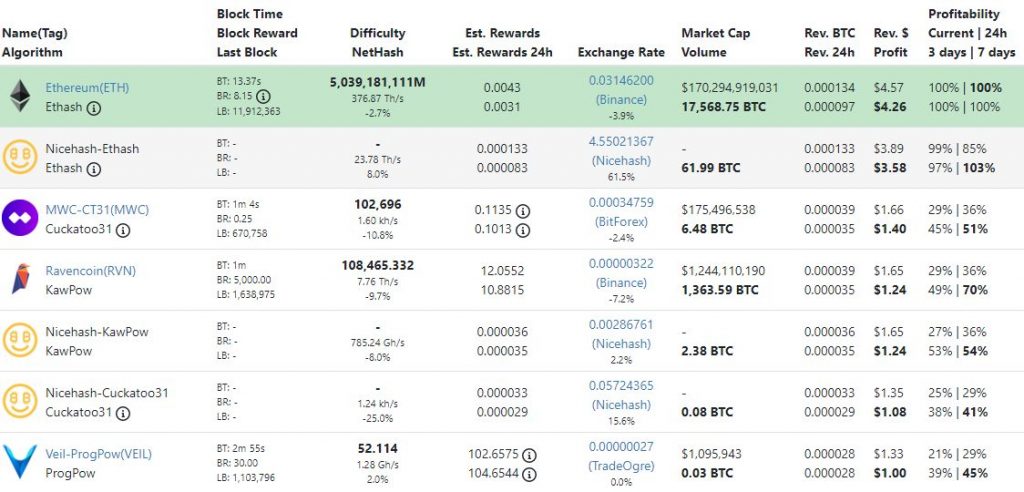Screen dimensions: 1024x492
Task: Click the Nicehash-KawPow smiley logo
Action: tap(20, 341)
